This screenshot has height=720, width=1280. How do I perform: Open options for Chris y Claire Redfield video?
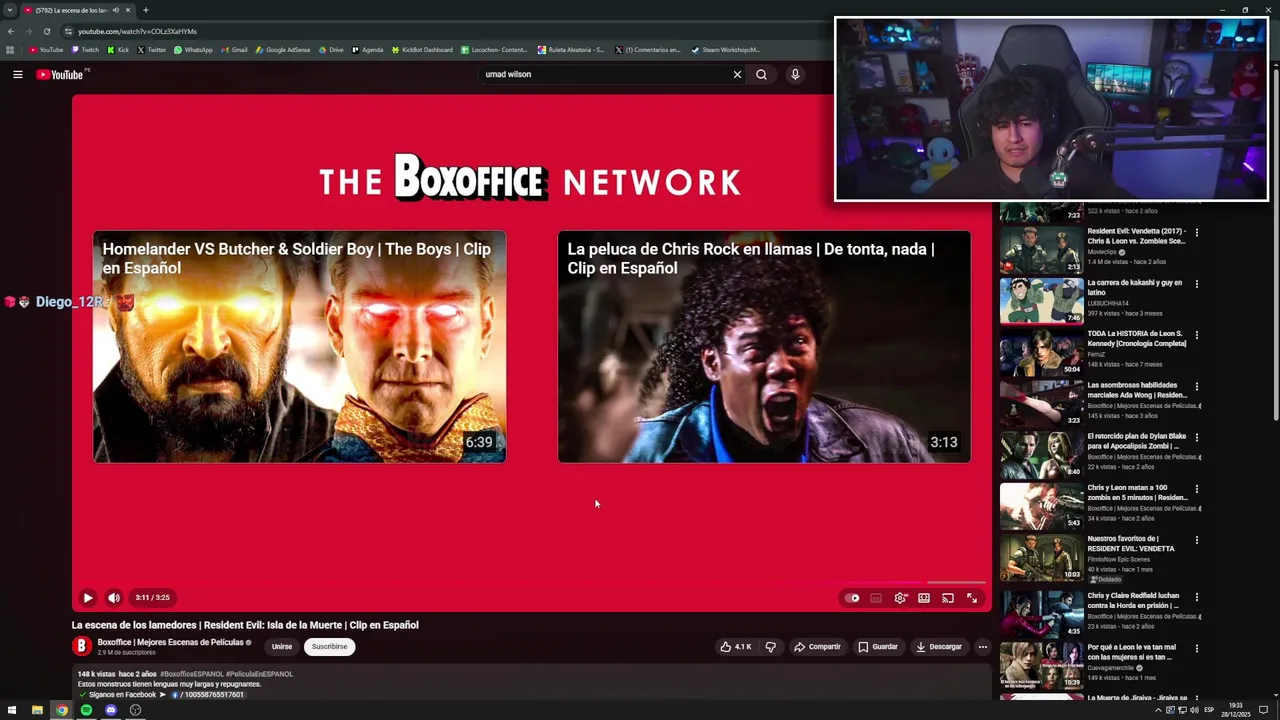[x=1196, y=597]
